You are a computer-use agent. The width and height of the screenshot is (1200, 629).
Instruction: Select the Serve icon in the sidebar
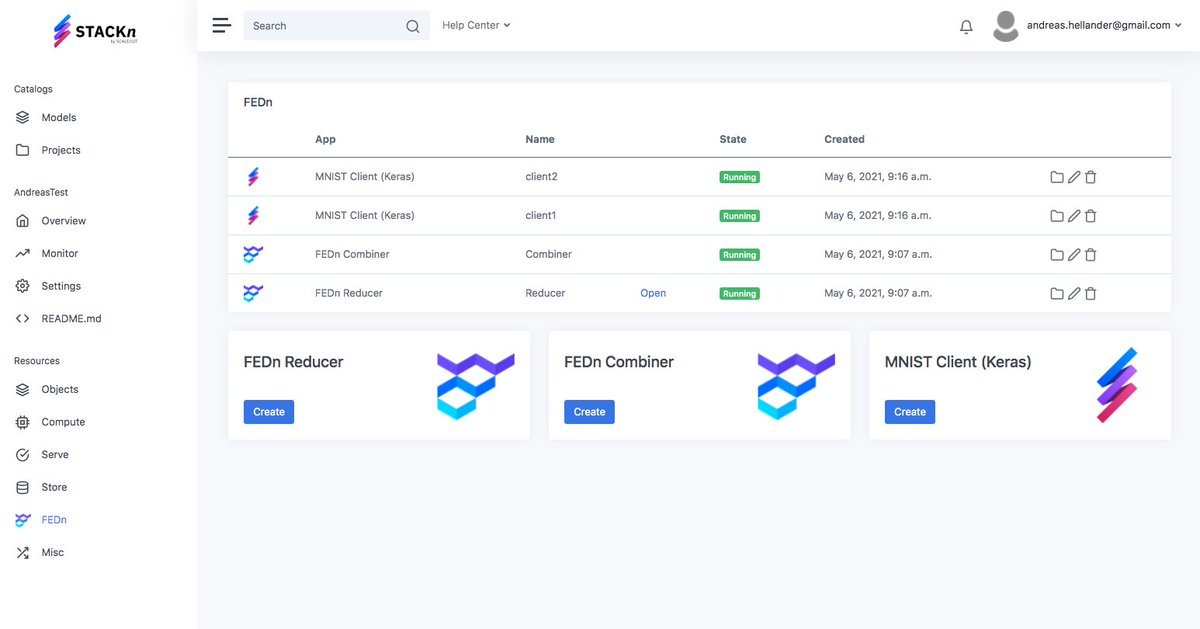(x=24, y=454)
